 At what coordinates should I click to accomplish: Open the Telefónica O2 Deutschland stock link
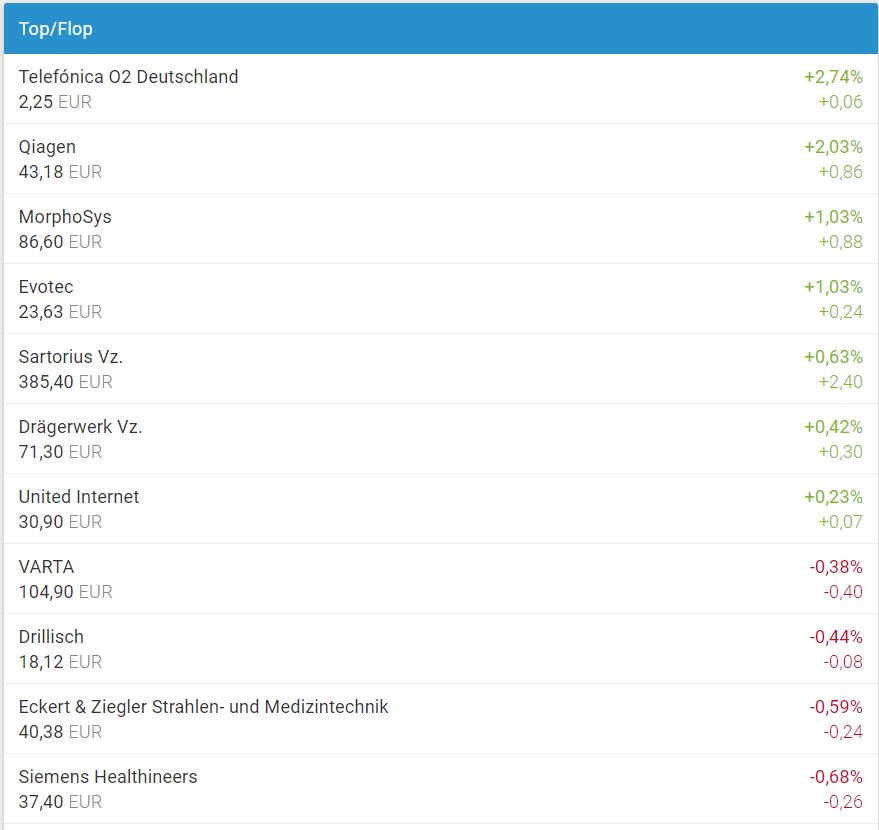click(x=128, y=77)
